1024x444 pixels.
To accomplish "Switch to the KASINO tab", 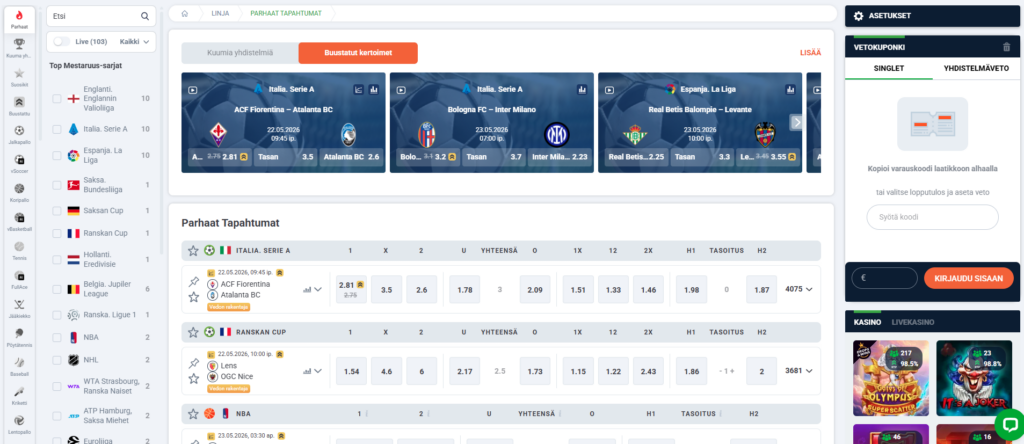I will pos(867,322).
